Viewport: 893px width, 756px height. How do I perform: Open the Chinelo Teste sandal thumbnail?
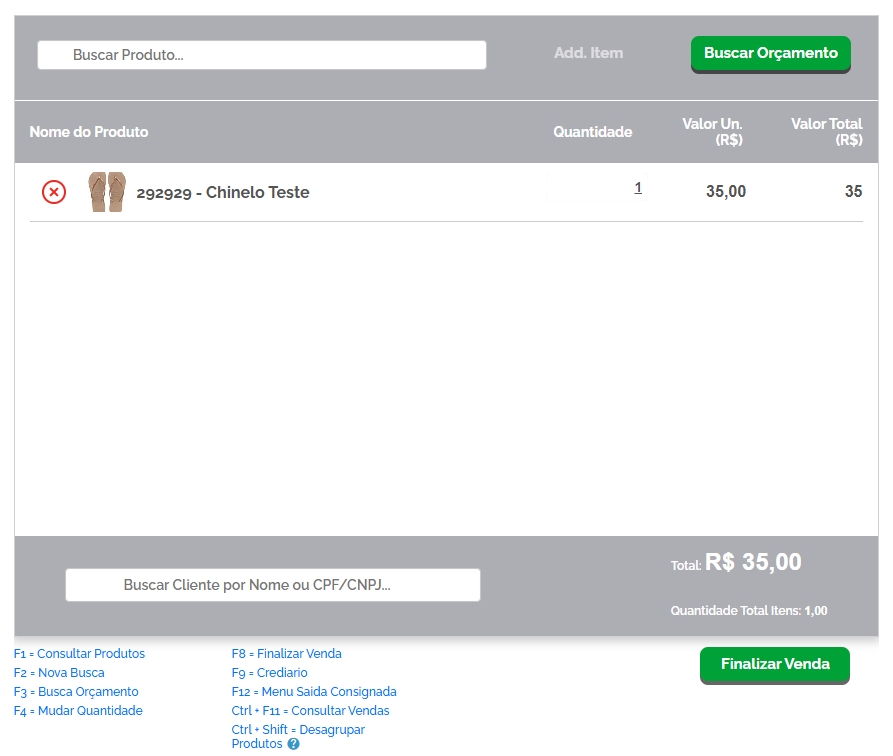[x=107, y=192]
